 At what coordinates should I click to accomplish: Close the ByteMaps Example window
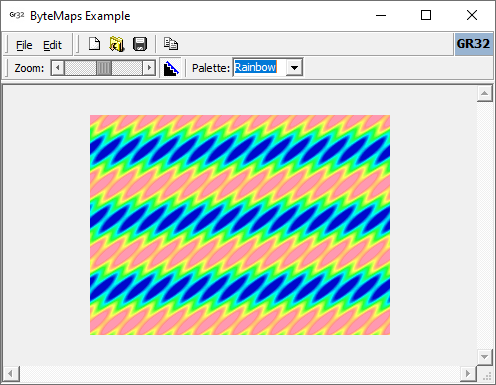point(472,15)
